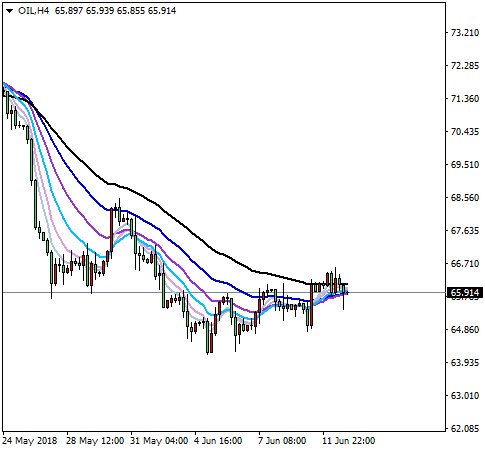Click the 63.010 price axis label
The image size is (485, 452).
(x=465, y=396)
